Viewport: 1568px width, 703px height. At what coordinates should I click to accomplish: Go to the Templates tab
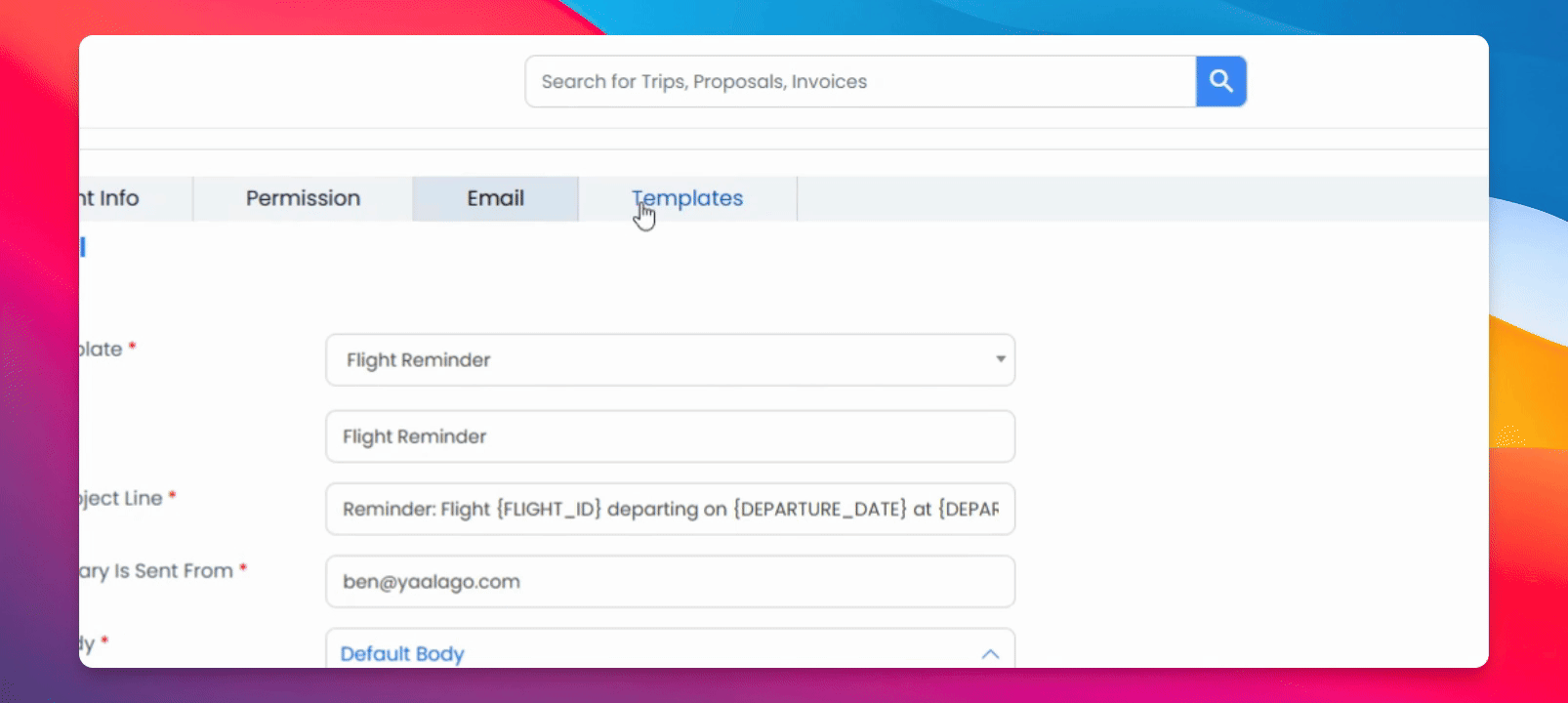[687, 198]
